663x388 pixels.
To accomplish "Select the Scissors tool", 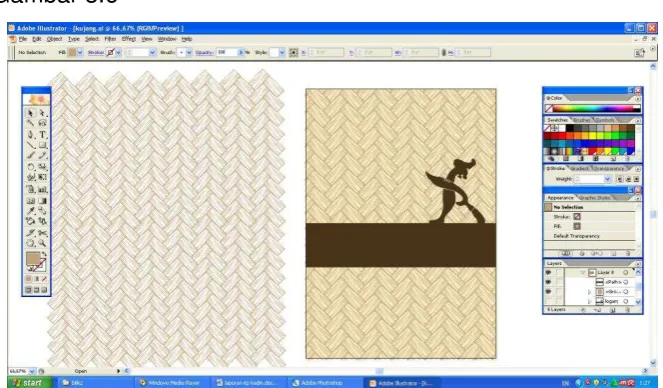I will (x=42, y=233).
